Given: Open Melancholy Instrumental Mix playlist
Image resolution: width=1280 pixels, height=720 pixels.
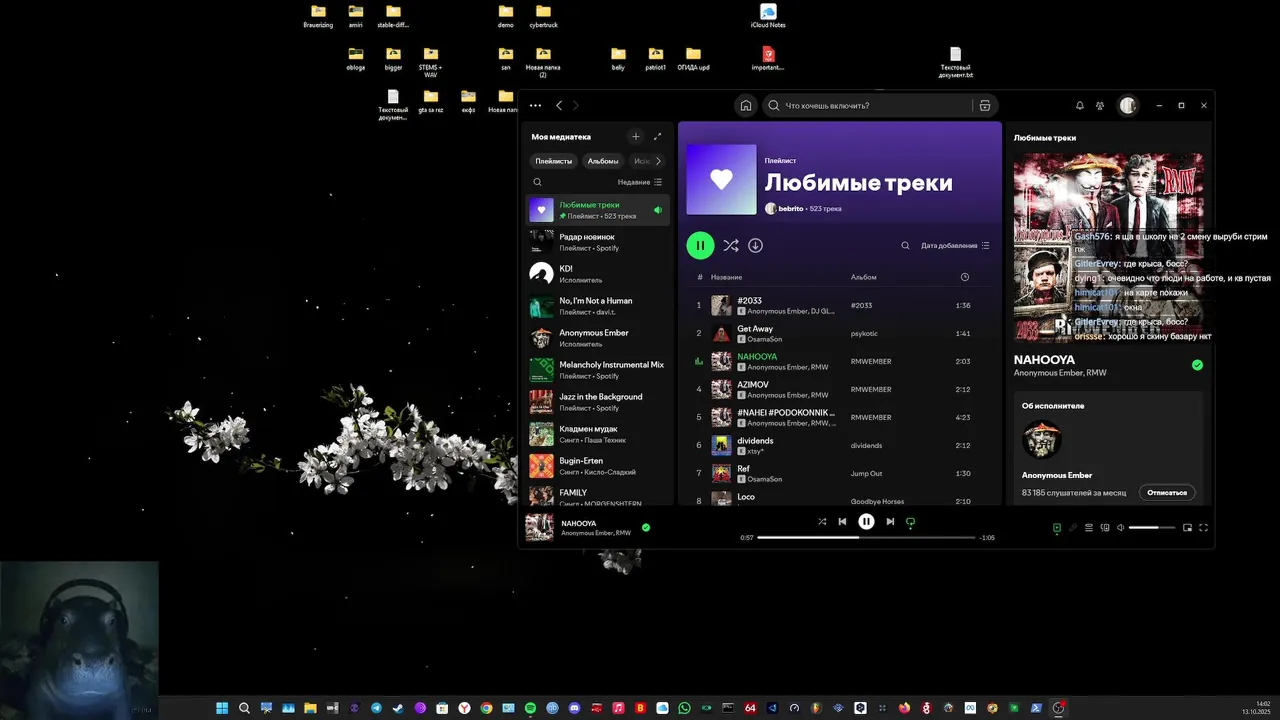Looking at the screenshot, I should [598, 370].
